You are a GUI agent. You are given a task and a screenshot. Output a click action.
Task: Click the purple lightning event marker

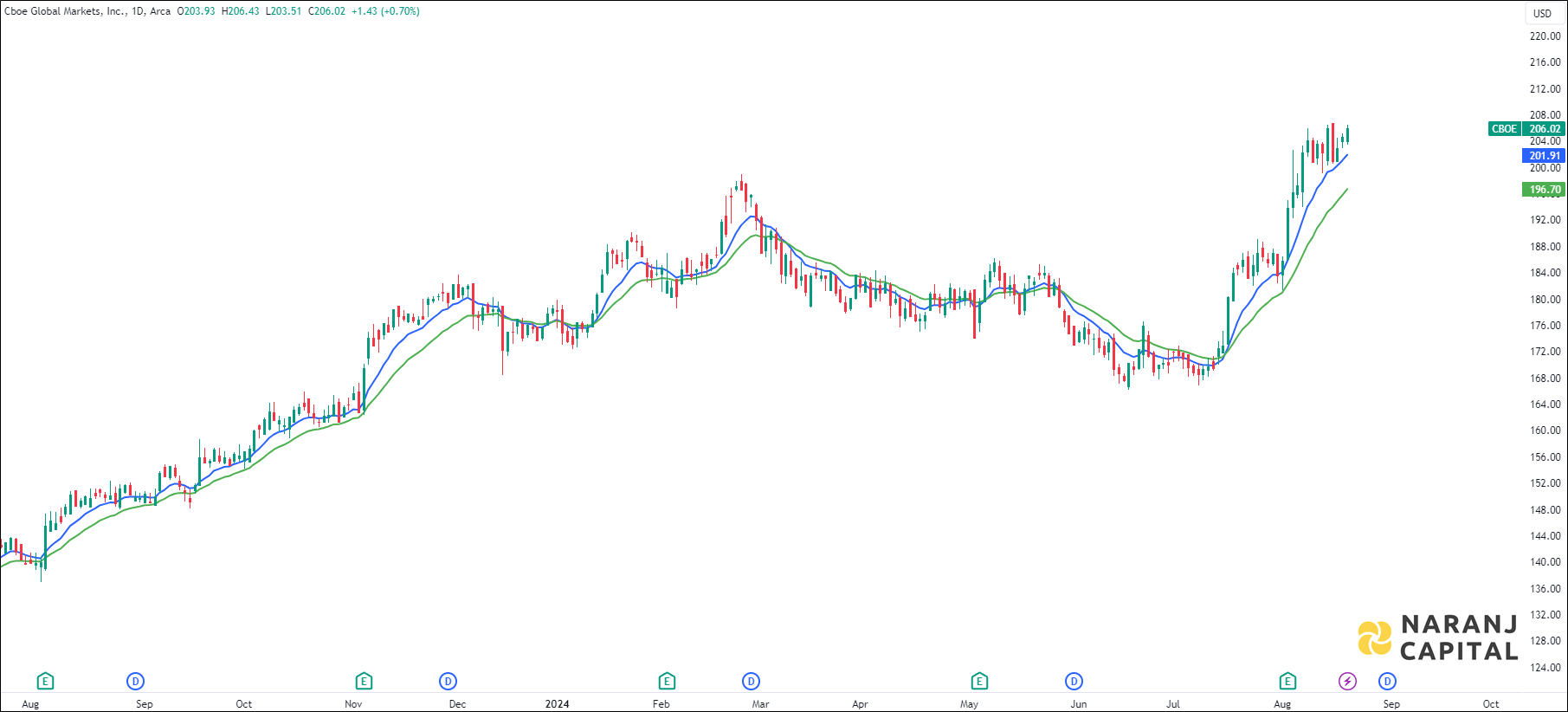[1347, 682]
